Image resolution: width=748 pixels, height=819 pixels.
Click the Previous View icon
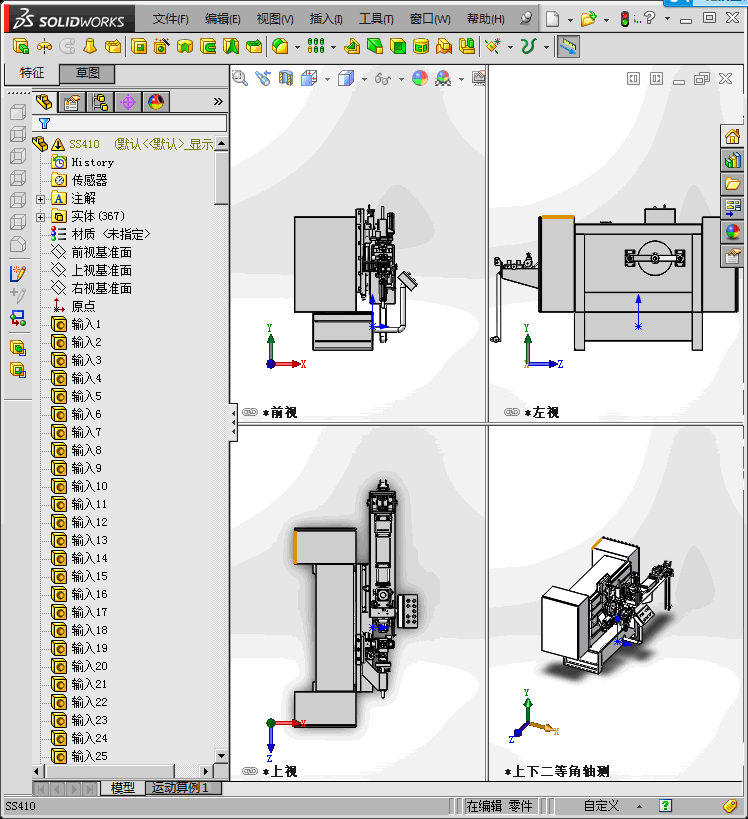click(x=263, y=78)
